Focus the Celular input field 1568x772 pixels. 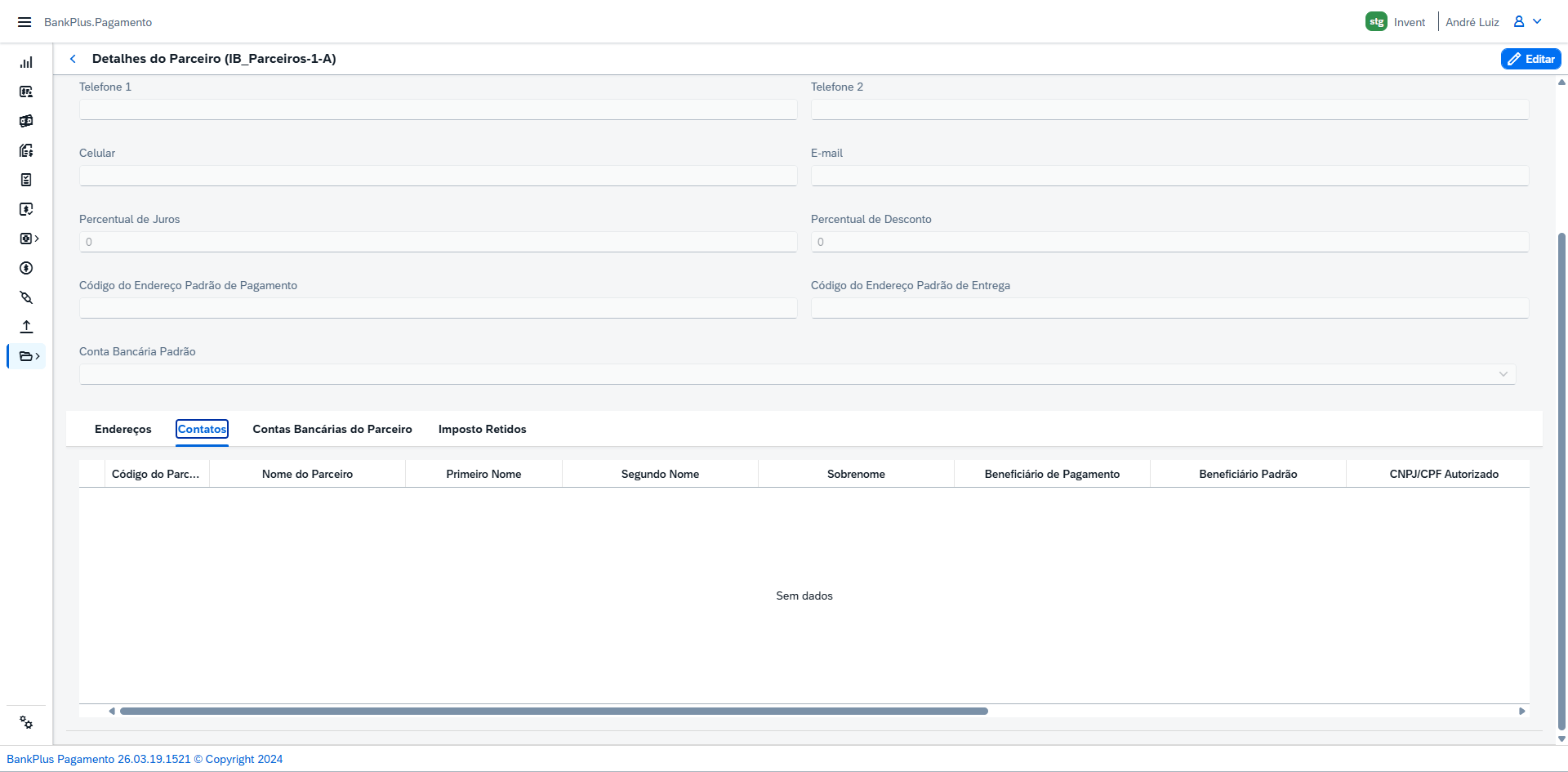pos(438,175)
